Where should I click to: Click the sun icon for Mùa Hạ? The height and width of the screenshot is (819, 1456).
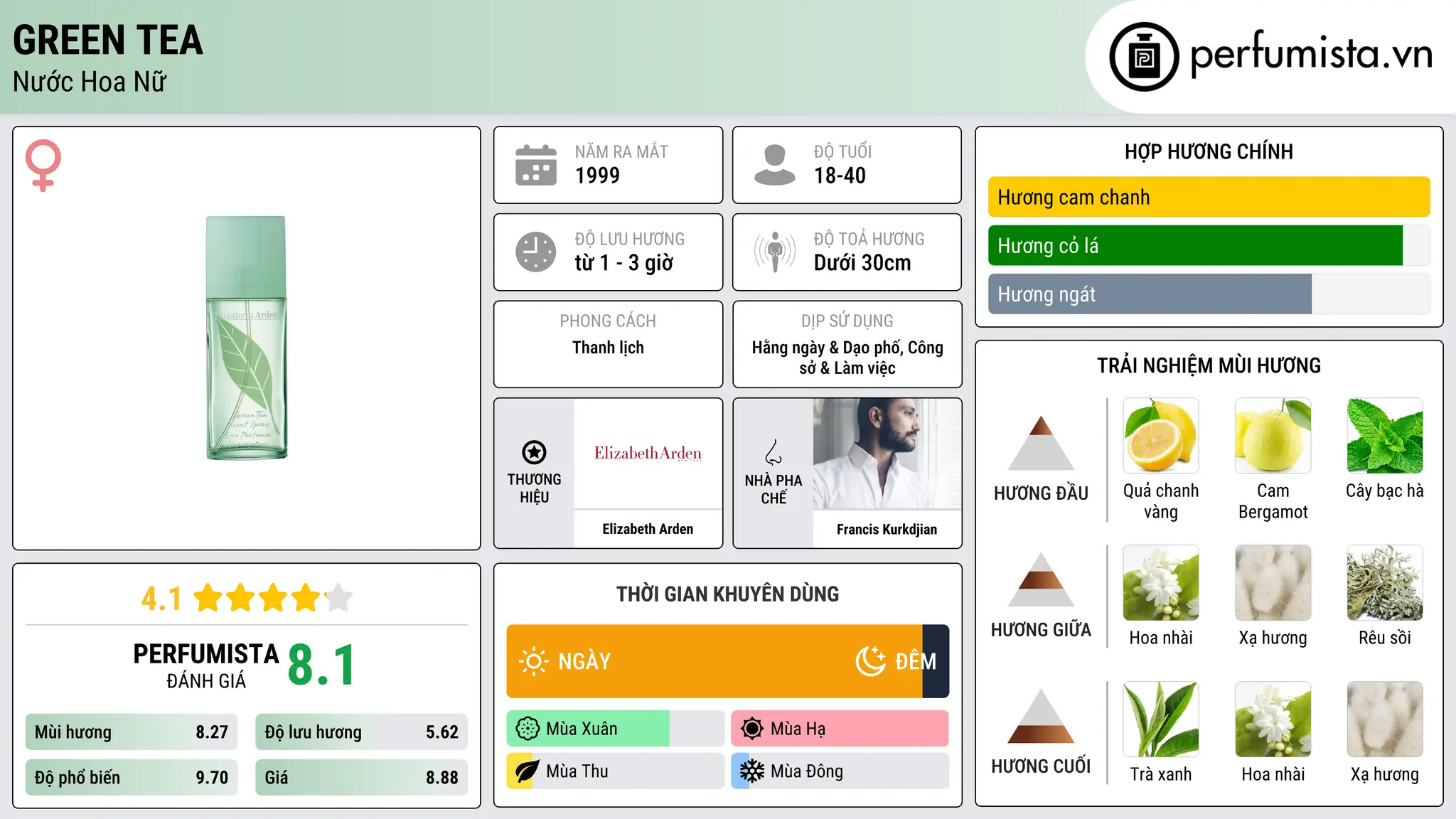(x=752, y=729)
